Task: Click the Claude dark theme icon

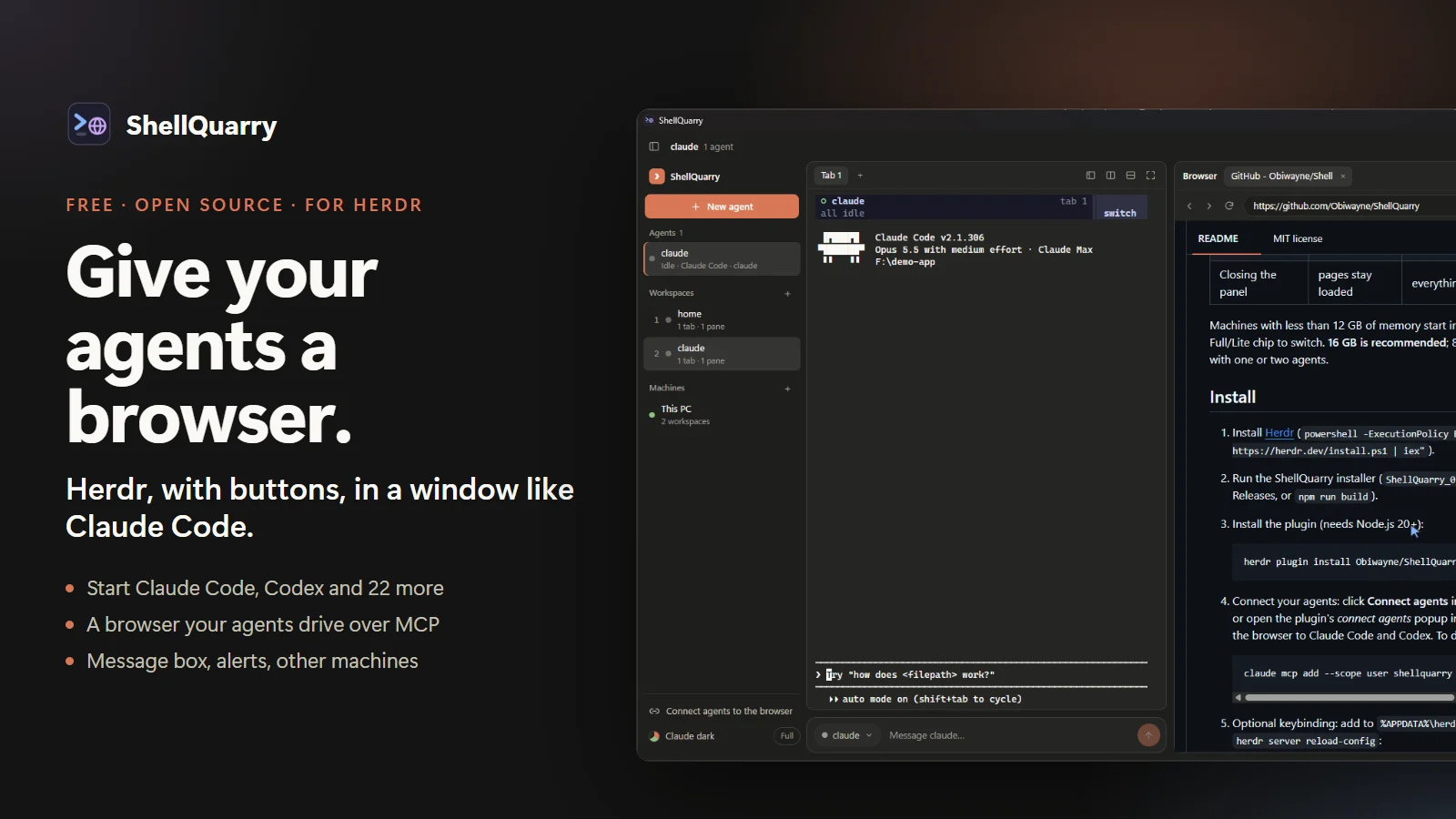Action: pos(654,736)
